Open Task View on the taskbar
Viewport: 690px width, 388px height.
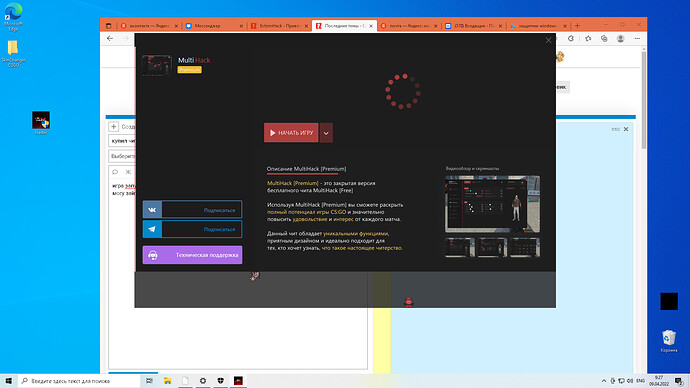[x=150, y=381]
